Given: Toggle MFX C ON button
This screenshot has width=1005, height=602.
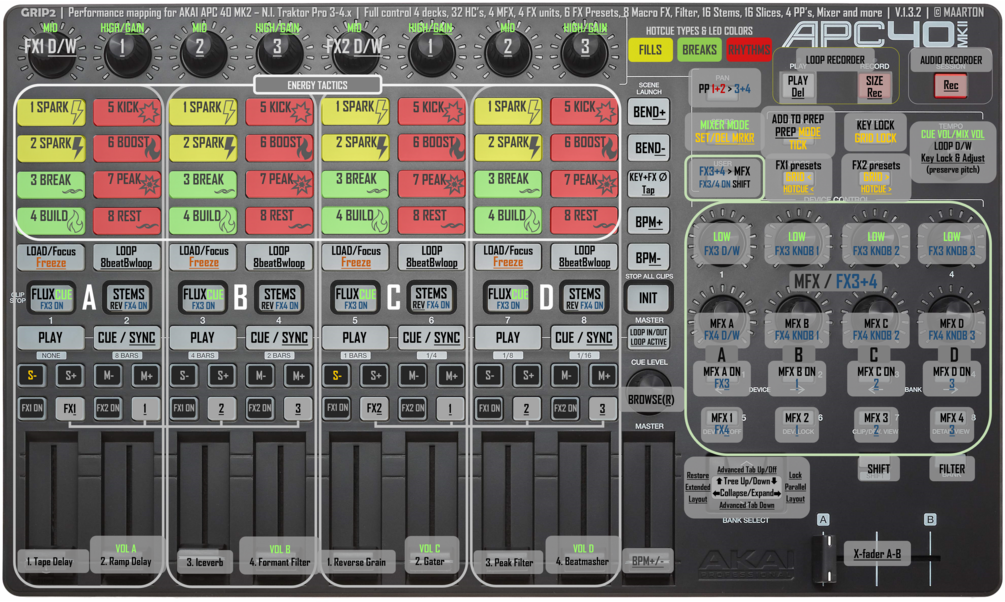Looking at the screenshot, I should [876, 377].
